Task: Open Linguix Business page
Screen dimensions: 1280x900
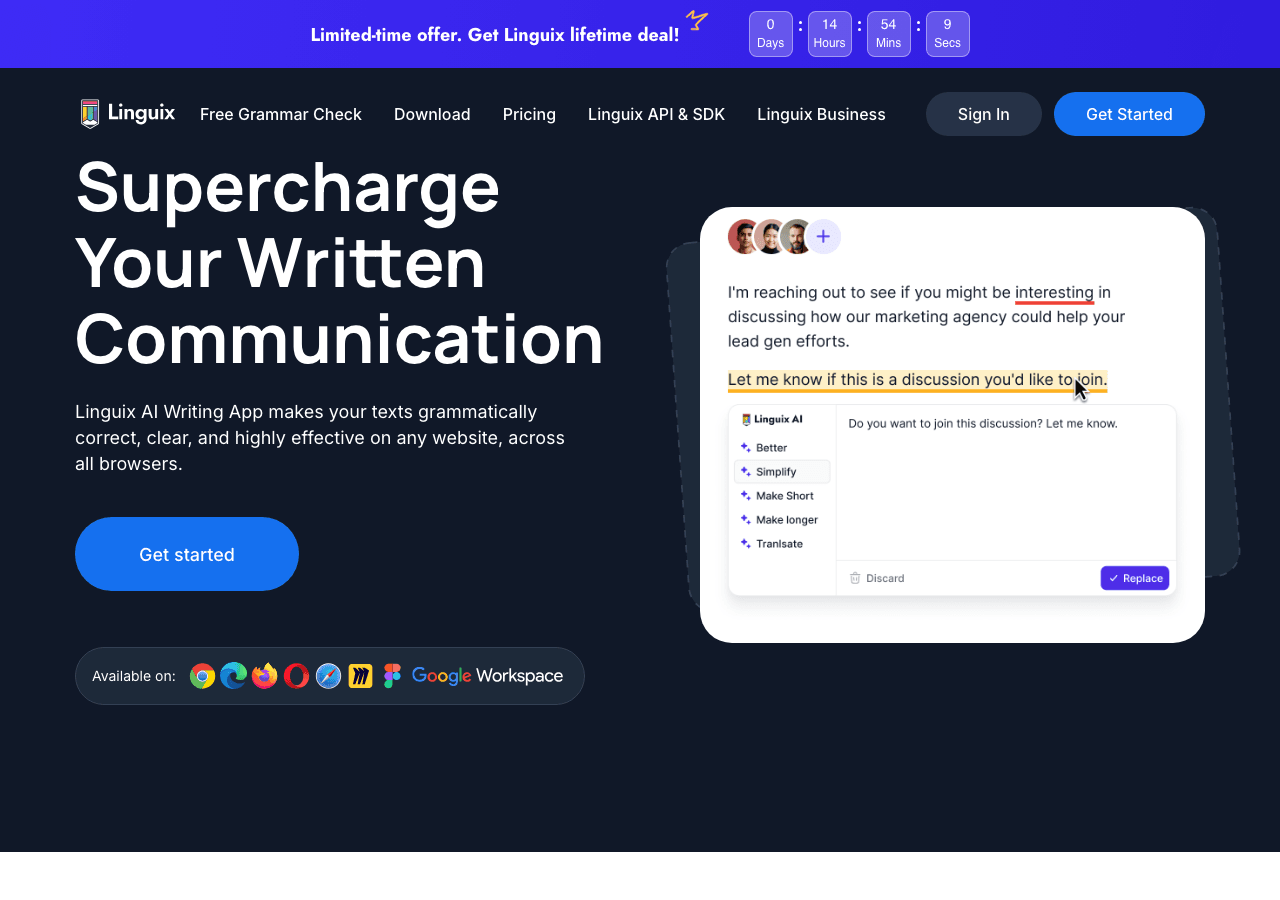Action: (821, 114)
